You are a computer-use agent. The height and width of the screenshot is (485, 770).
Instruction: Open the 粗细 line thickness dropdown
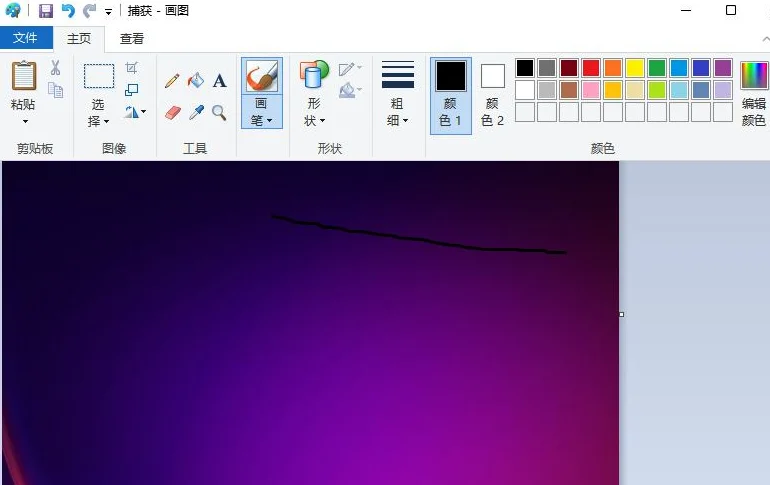[x=397, y=93]
